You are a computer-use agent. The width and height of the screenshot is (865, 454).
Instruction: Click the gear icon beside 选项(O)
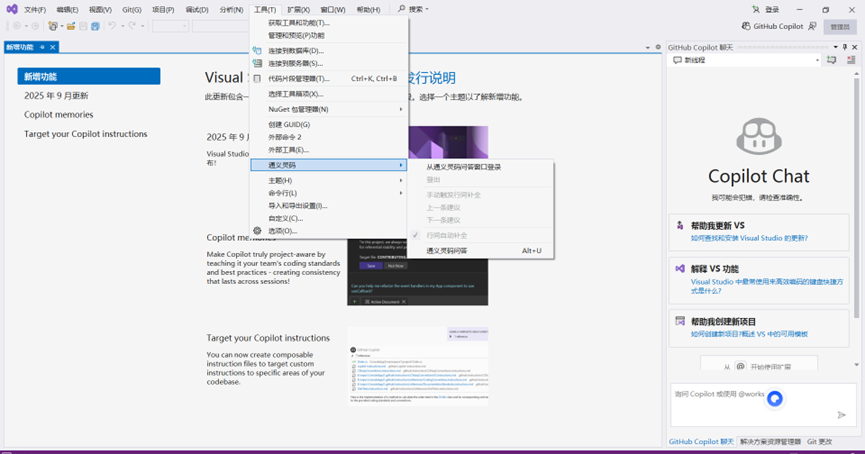(x=257, y=231)
